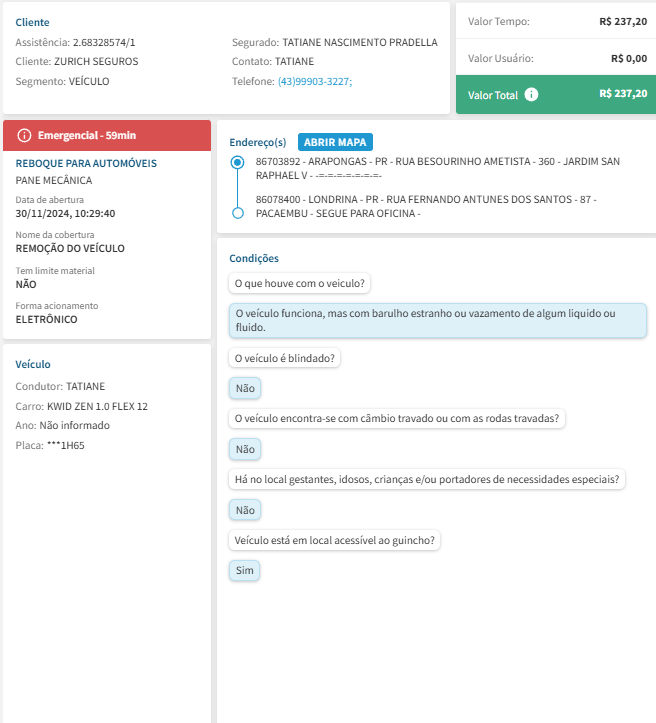Click the câmbio travado question chip
Viewport: 656px width, 723px height.
397,418
